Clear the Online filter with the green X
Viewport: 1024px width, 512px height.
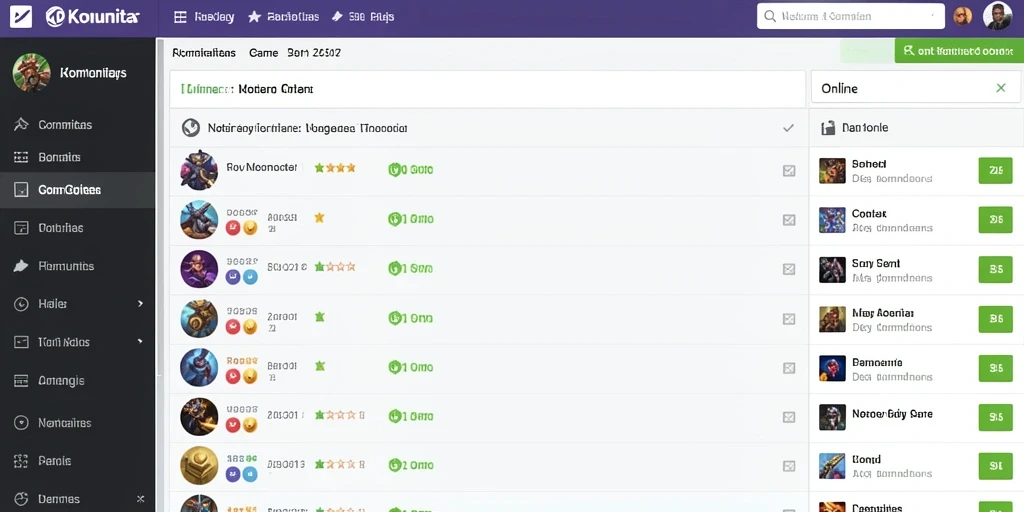click(1000, 88)
